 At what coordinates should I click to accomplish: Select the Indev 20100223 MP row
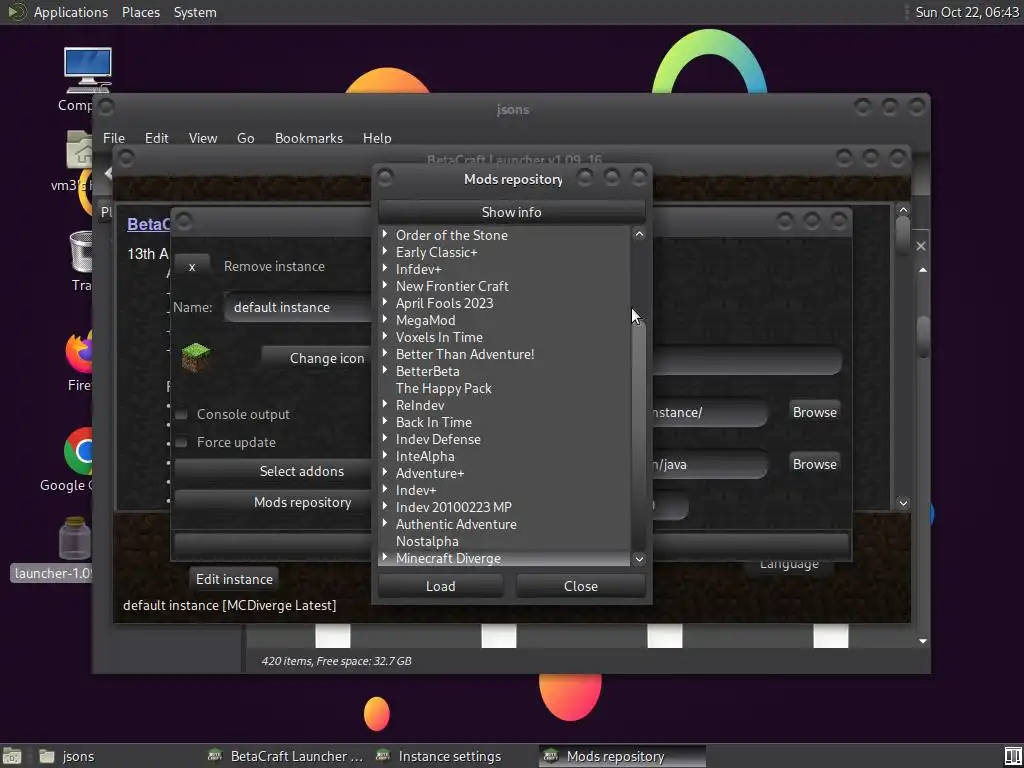click(x=505, y=507)
